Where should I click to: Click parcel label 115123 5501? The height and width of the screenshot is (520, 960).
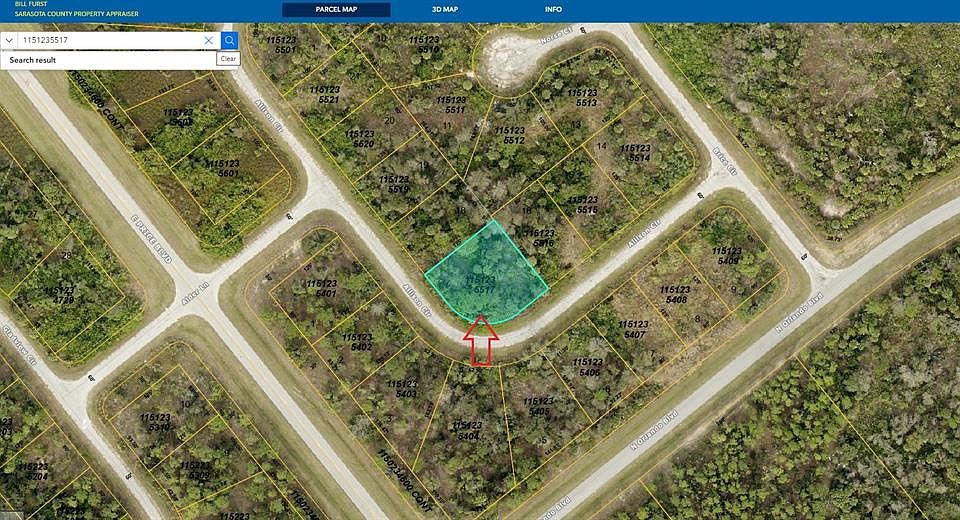click(282, 45)
